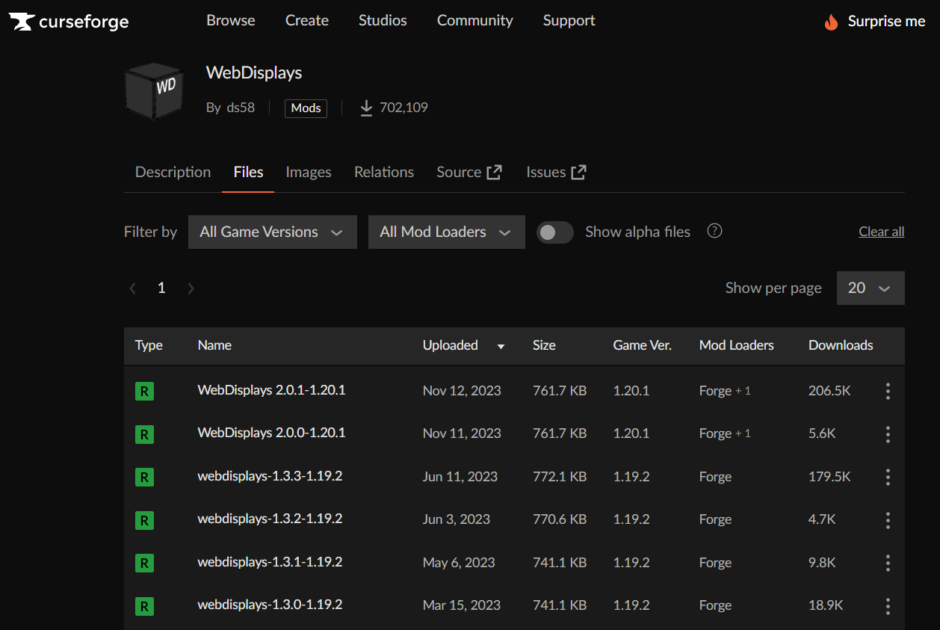This screenshot has height=630, width=940.
Task: Click the ds58 author link
Action: click(240, 107)
